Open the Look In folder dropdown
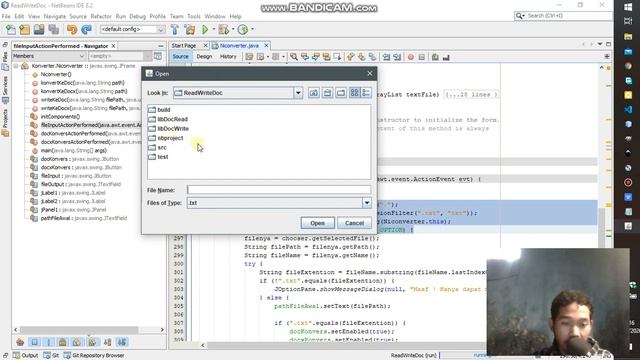Image resolution: width=640 pixels, height=360 pixels. pos(298,93)
